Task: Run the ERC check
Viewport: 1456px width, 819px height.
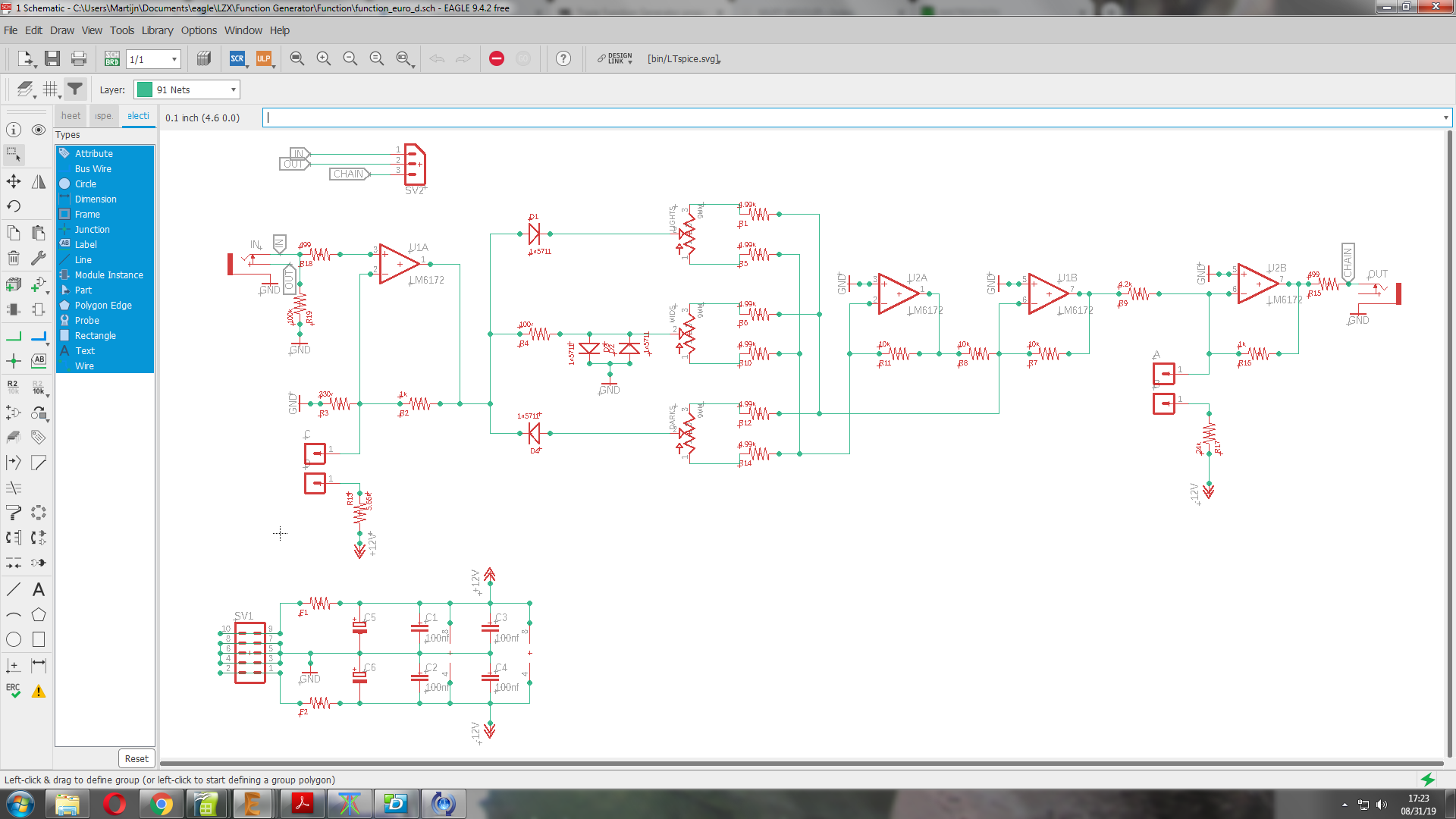Action: (14, 690)
